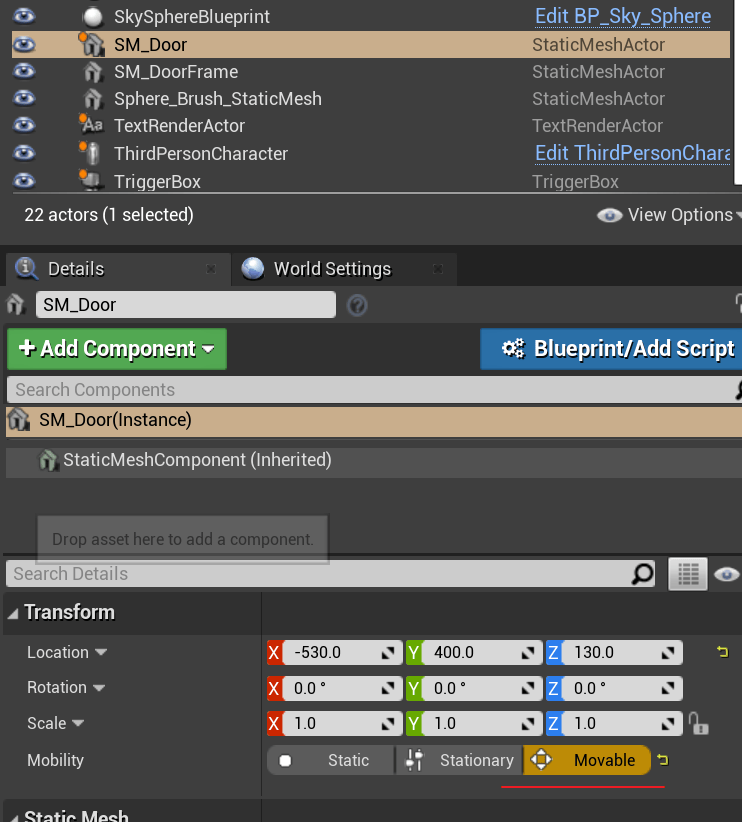Image resolution: width=742 pixels, height=822 pixels.
Task: Click the SM_Door static mesh icon in outliner
Action: 92,44
